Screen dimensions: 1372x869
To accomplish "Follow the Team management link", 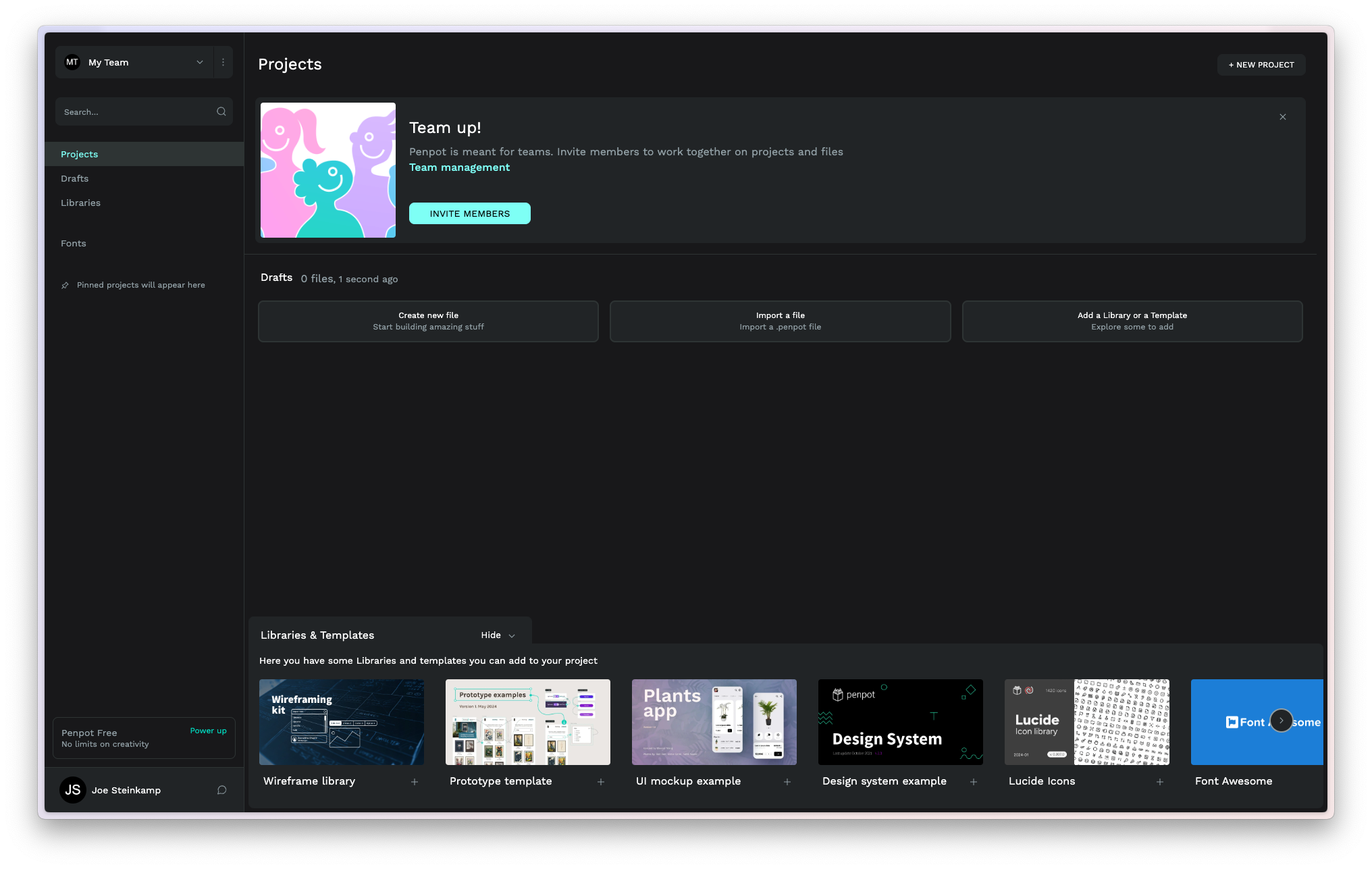I will [x=459, y=167].
